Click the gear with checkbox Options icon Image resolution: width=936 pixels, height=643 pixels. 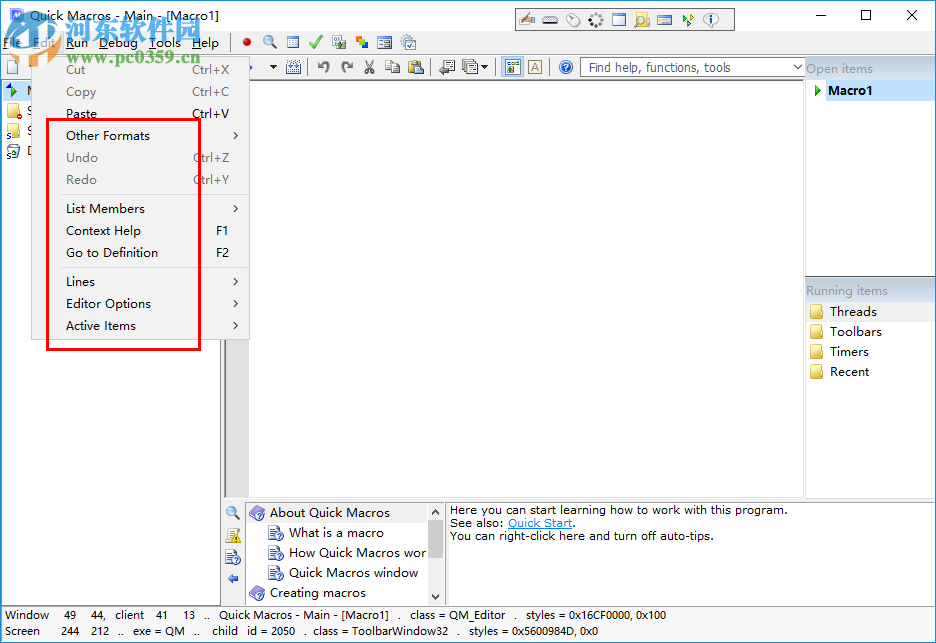(408, 42)
